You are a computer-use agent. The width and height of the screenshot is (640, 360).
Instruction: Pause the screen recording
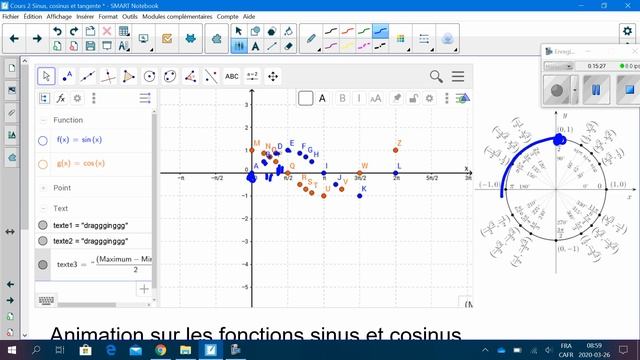[x=596, y=90]
